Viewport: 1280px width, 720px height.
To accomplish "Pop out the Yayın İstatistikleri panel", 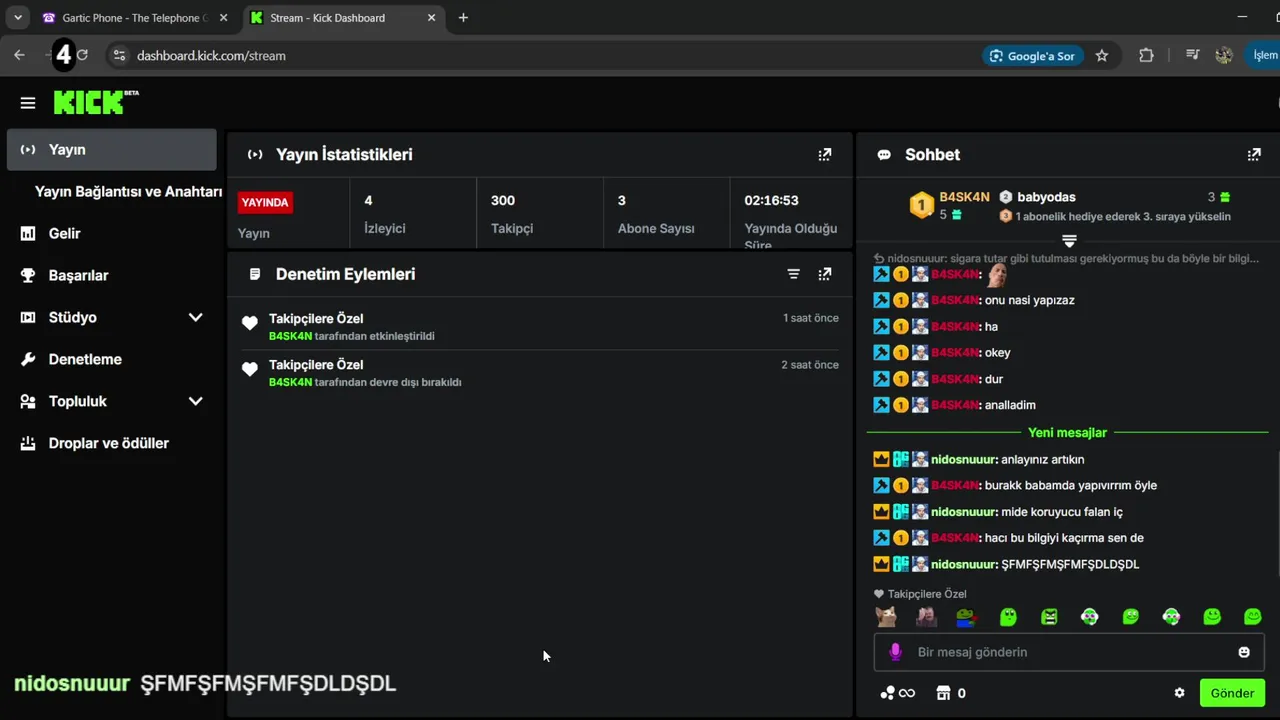I will tap(825, 155).
